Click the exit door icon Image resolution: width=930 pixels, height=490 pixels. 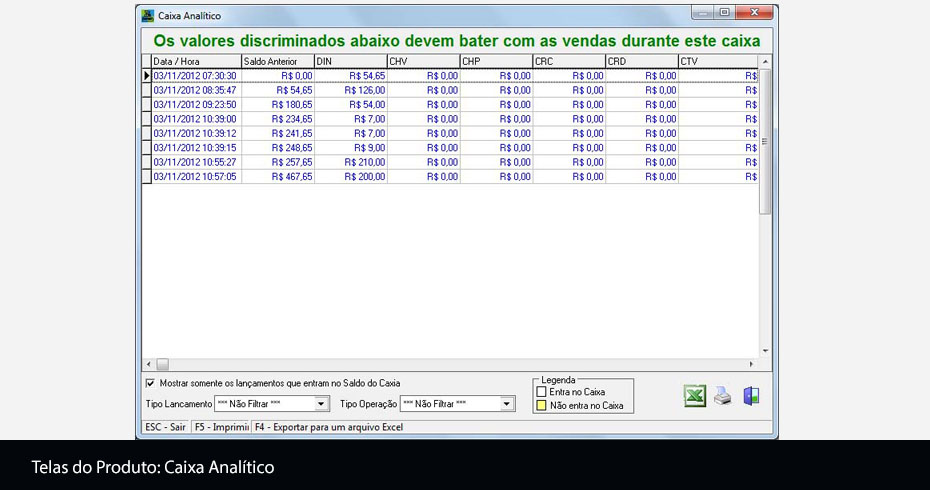(751, 396)
